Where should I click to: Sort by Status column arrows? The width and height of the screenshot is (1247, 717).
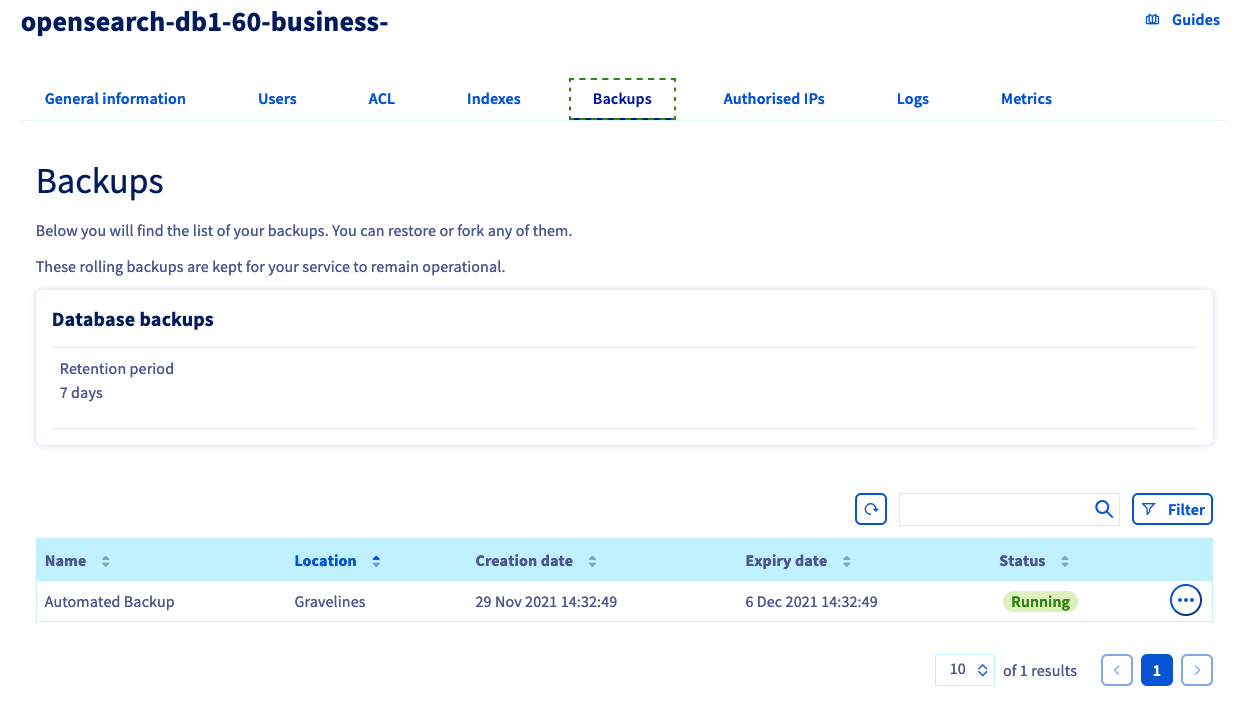1064,561
